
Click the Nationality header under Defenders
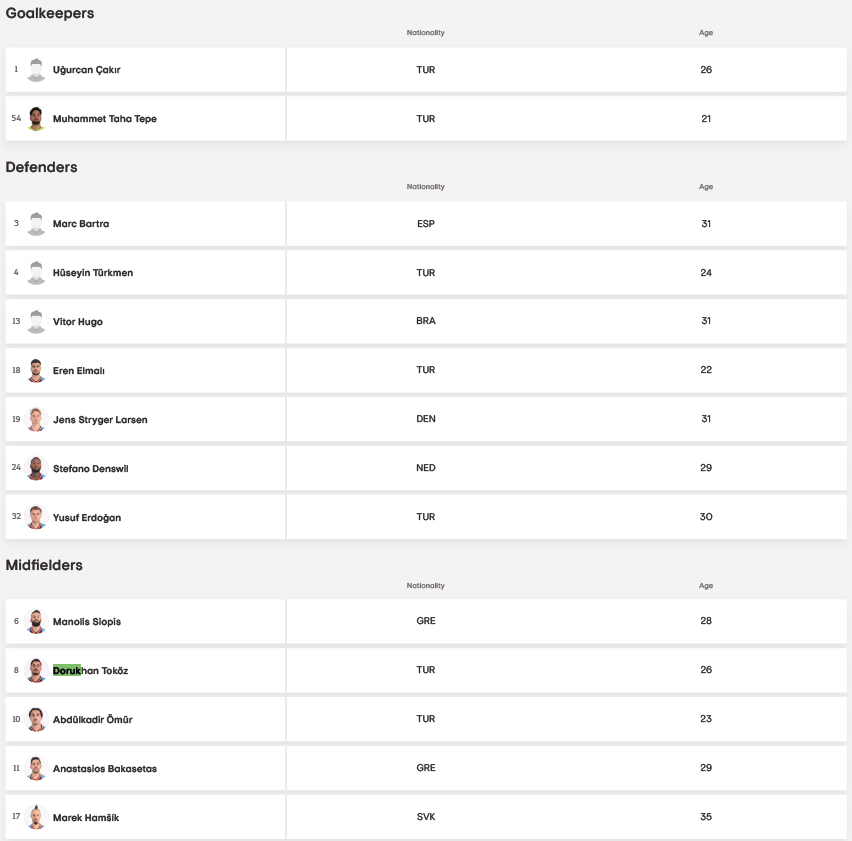tap(426, 187)
